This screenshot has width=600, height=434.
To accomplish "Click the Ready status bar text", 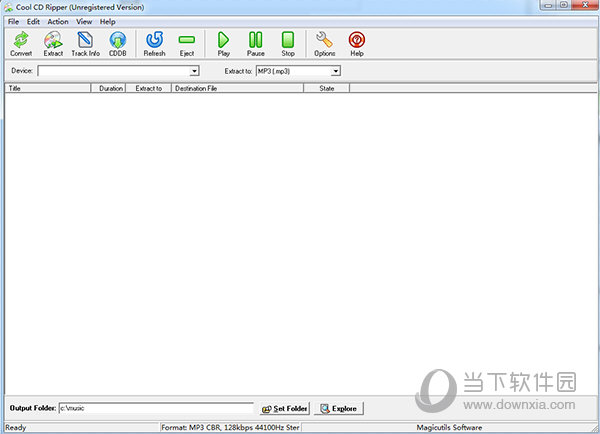I will click(16, 427).
